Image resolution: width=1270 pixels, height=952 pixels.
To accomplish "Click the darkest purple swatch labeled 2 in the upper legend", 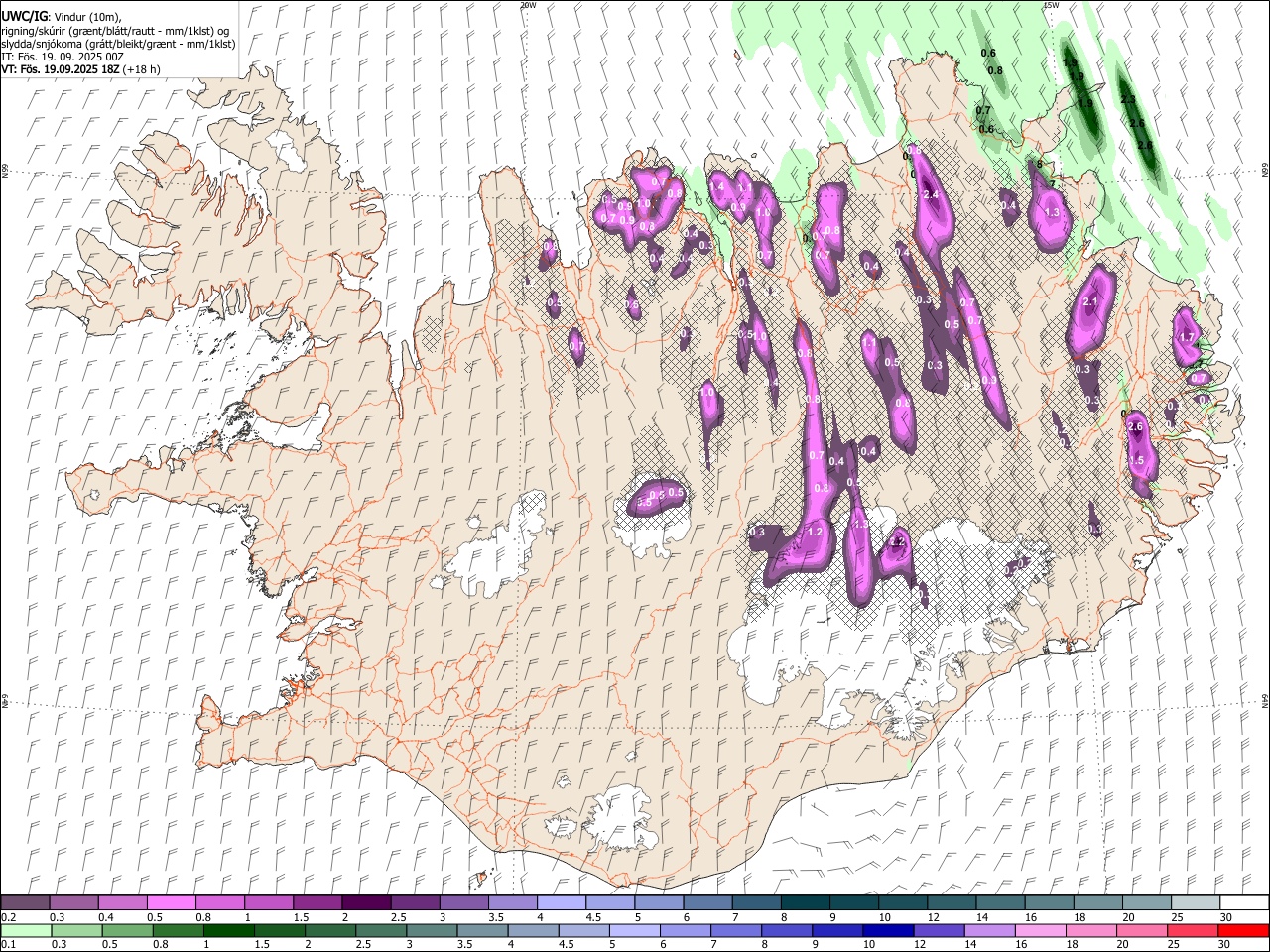I will pyautogui.click(x=366, y=902).
